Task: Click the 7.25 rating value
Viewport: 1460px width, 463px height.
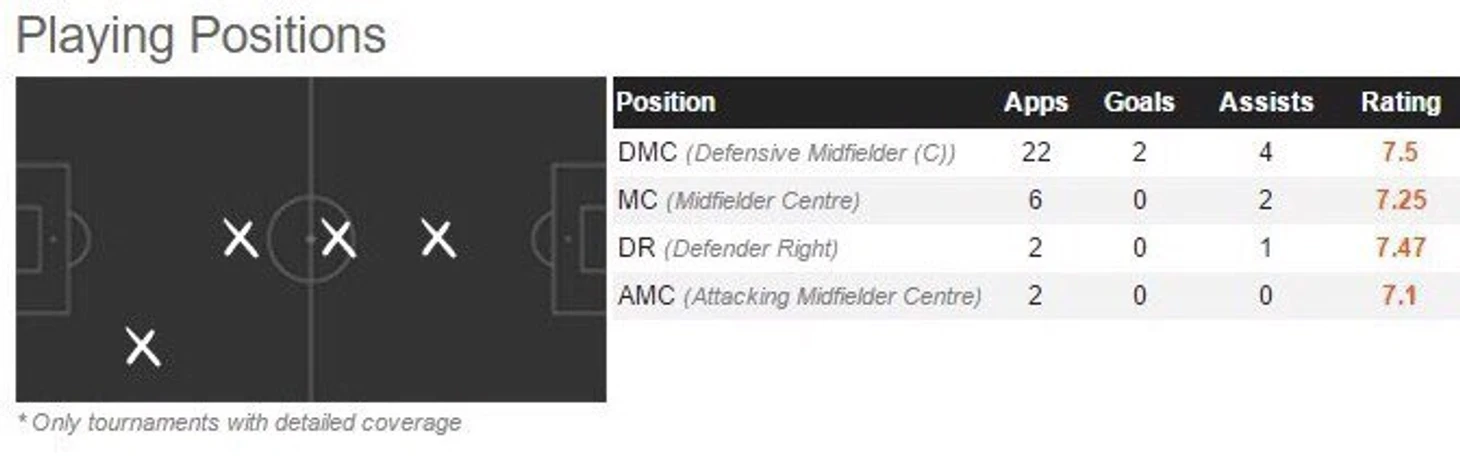Action: point(1400,200)
